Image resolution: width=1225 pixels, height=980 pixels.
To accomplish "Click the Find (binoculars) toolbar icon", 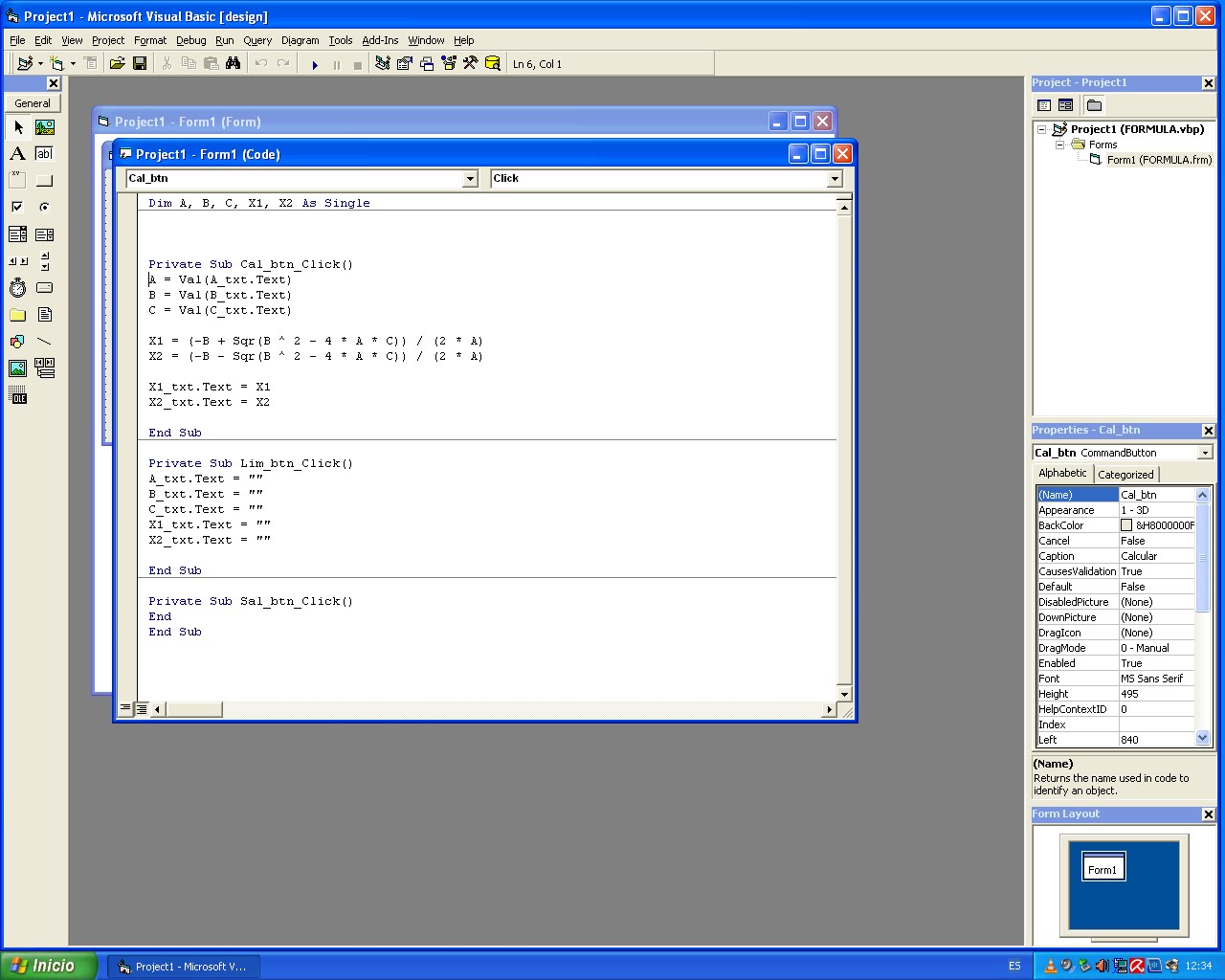I will coord(234,63).
